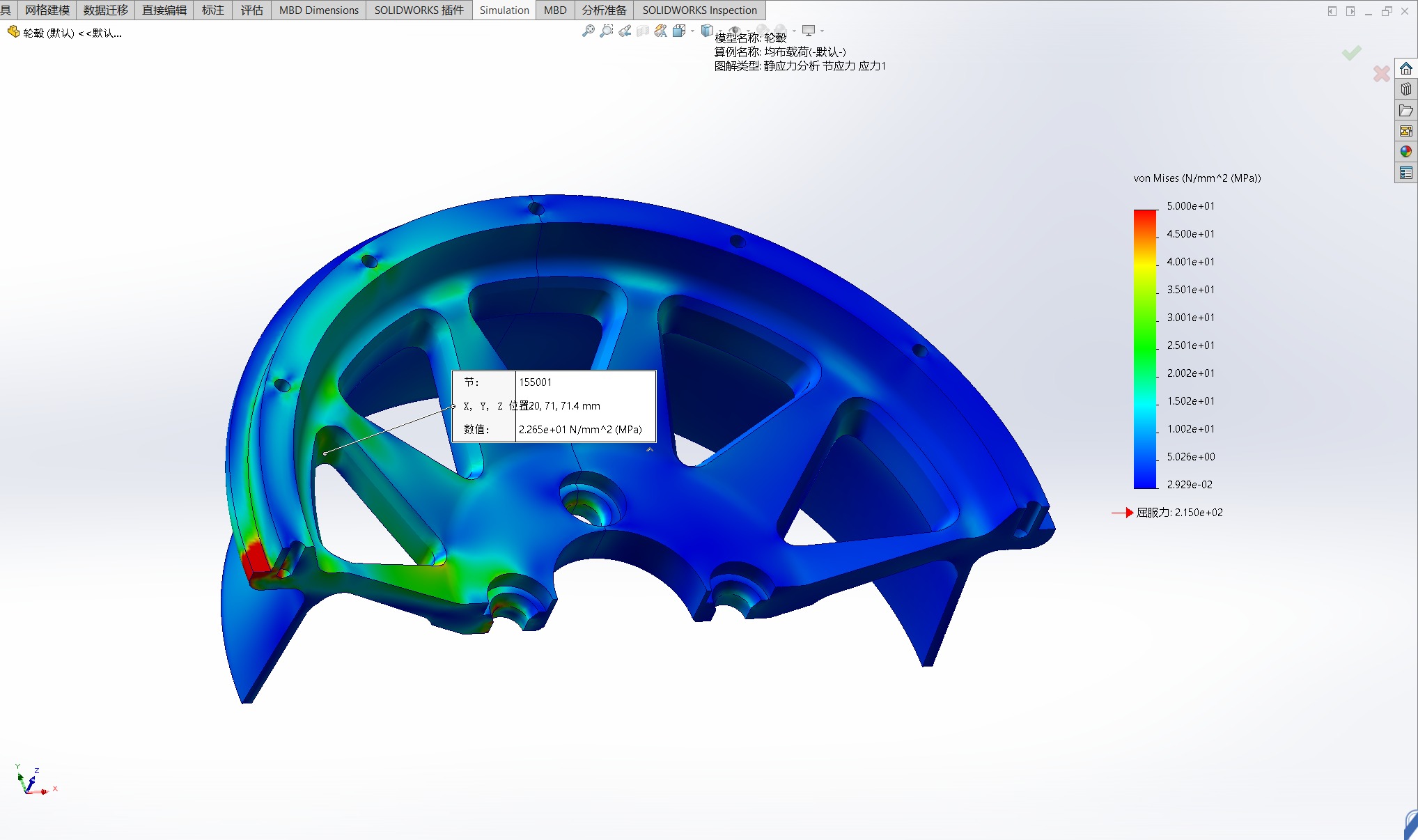Image resolution: width=1418 pixels, height=840 pixels.
Task: Collapse the probe callout arrow
Action: (x=650, y=450)
